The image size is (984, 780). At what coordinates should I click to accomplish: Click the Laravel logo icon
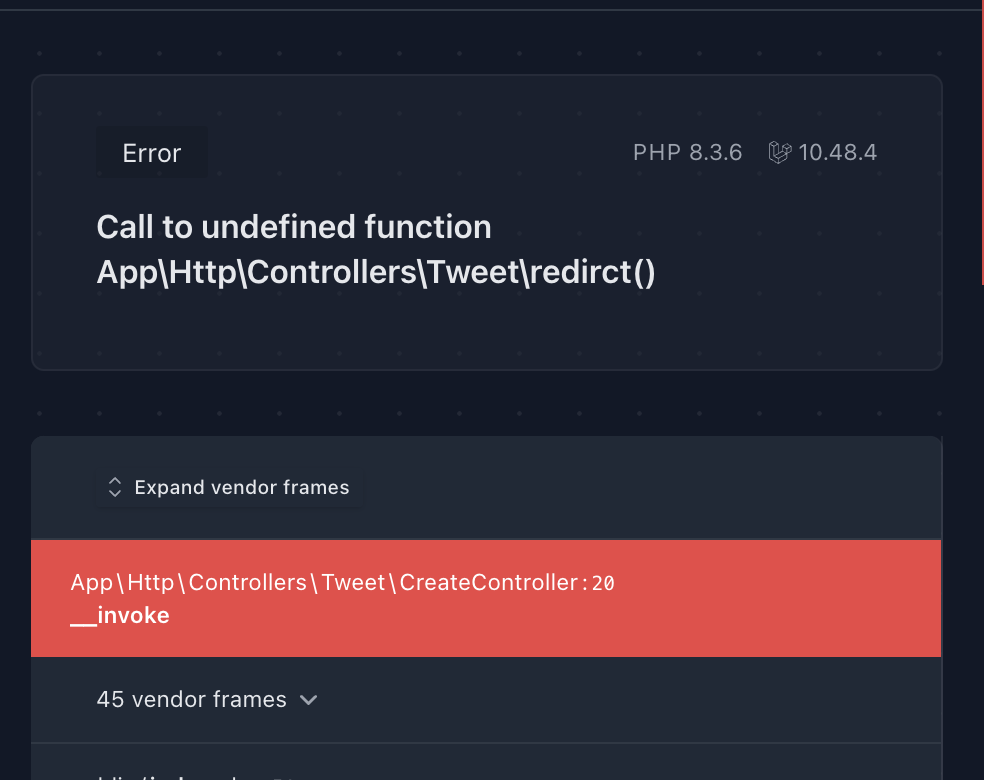click(779, 152)
